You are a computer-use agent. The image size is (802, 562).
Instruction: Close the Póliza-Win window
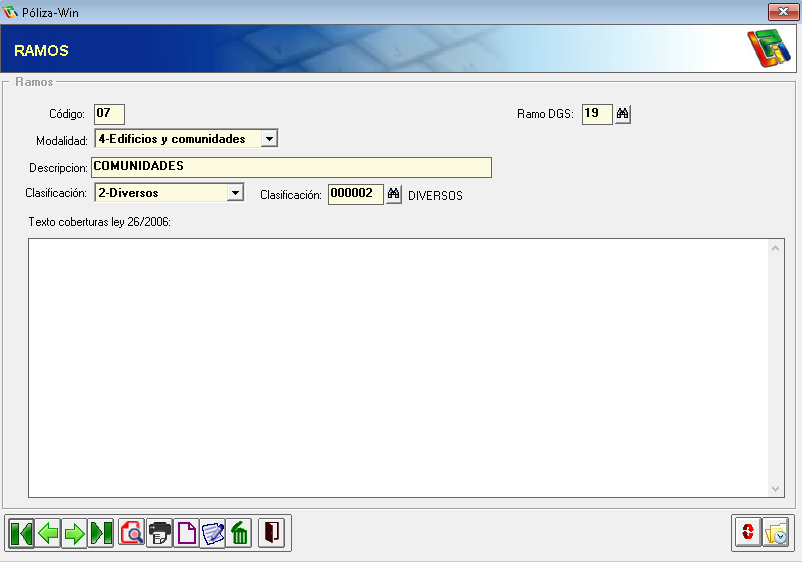(x=783, y=12)
